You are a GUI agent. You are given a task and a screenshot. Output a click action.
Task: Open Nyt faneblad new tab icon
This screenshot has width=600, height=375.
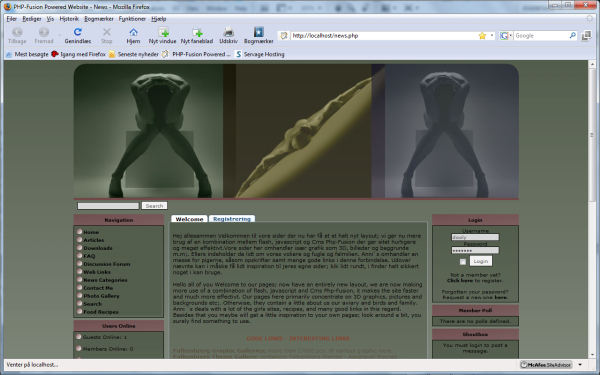197,32
